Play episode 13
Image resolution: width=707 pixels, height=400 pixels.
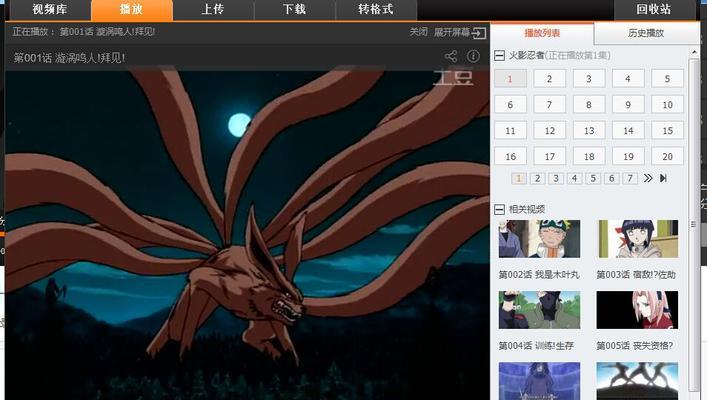589,131
